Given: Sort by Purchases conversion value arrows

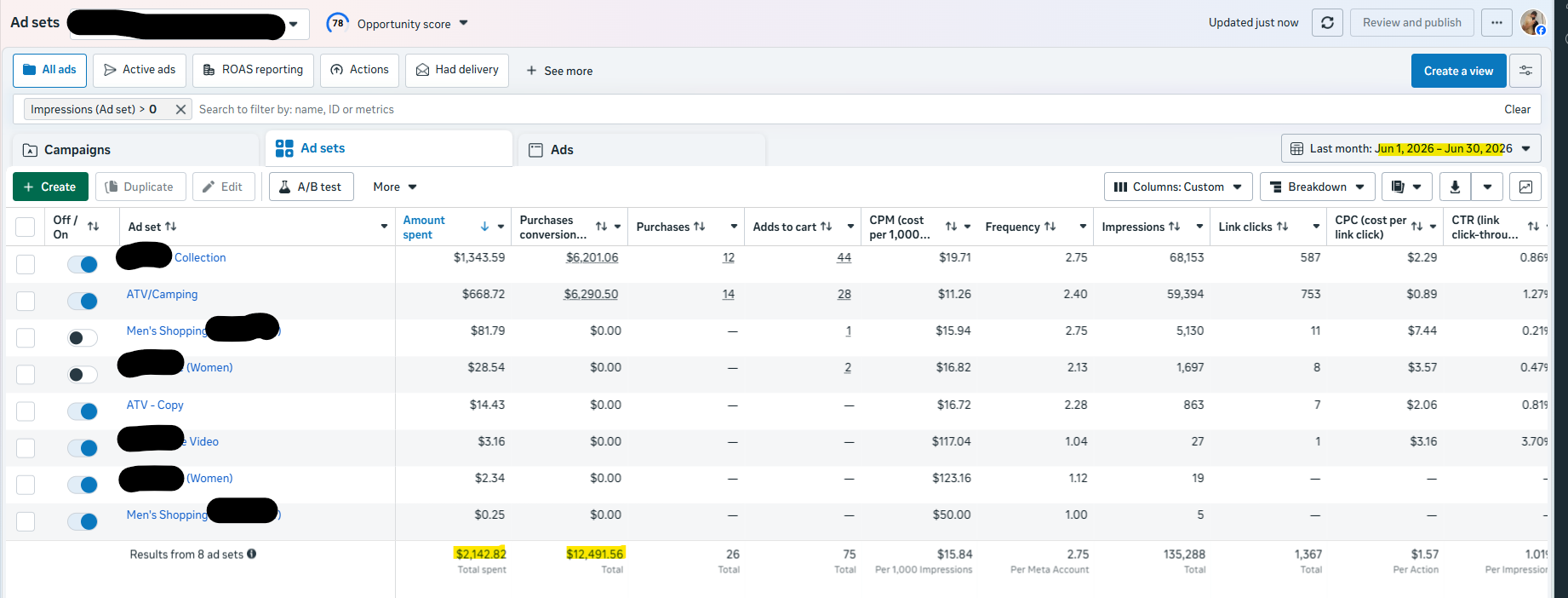Looking at the screenshot, I should point(601,227).
